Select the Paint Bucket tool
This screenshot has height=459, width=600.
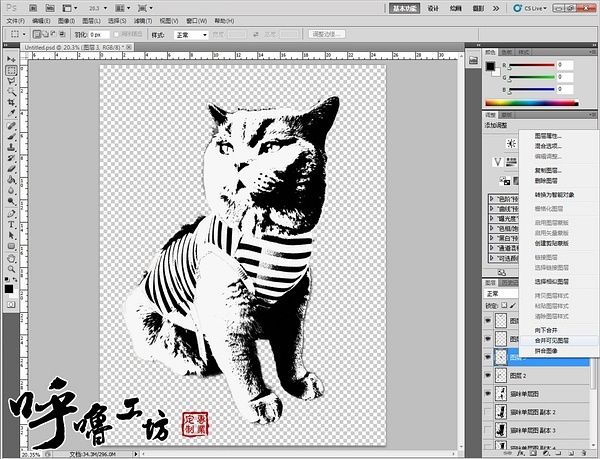pyautogui.click(x=11, y=179)
